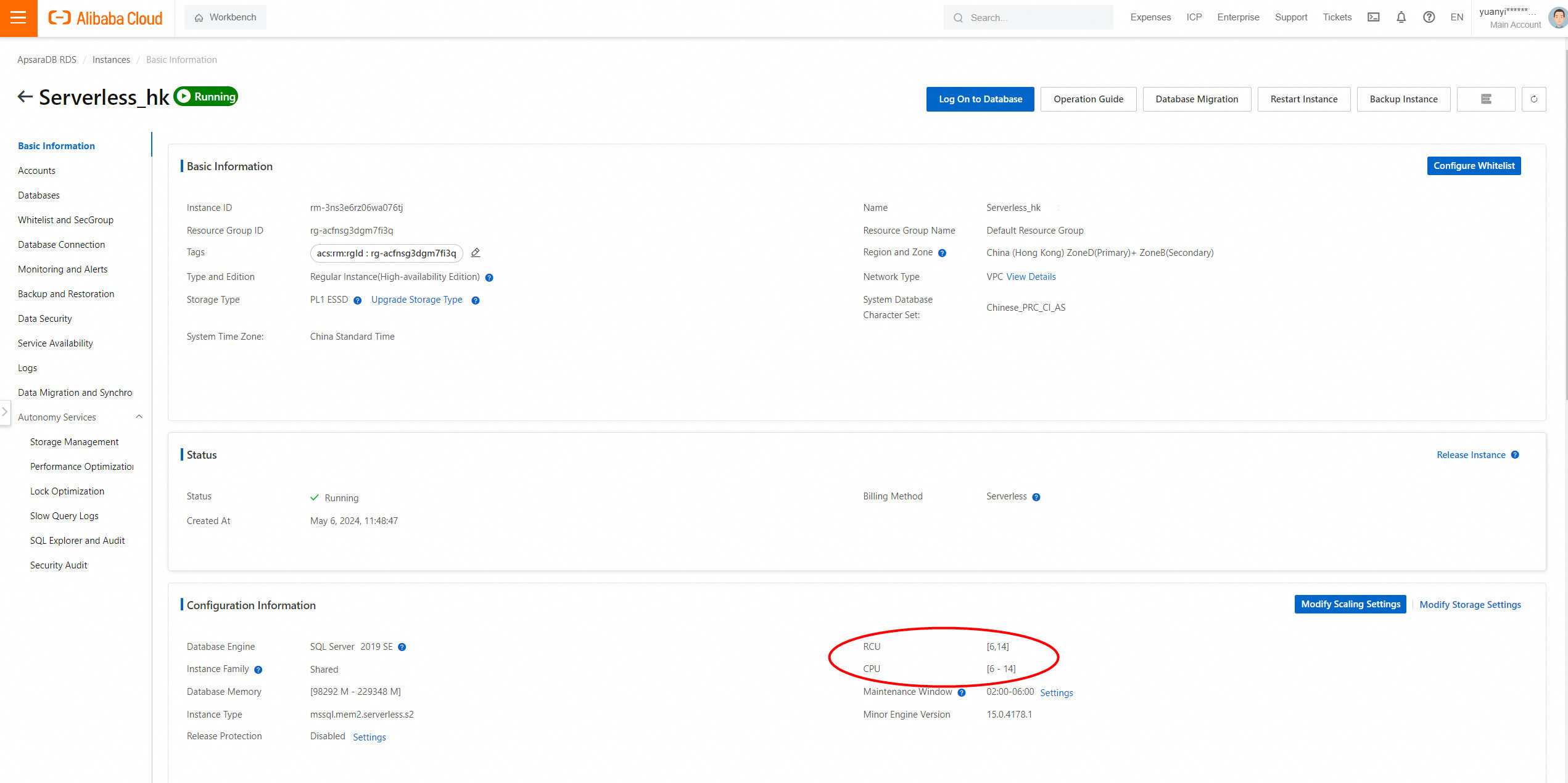This screenshot has height=783, width=1568.
Task: Open the Cloud Shell terminal icon
Action: (1373, 17)
